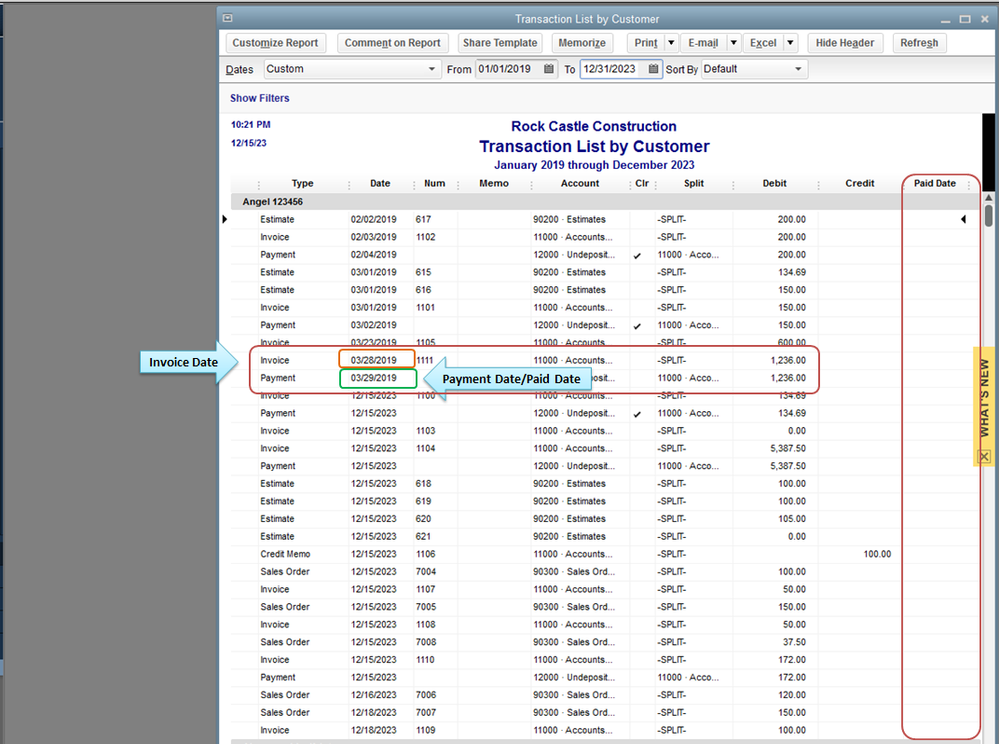Click the Print button
Viewport: 999px width, 744px height.
point(645,43)
